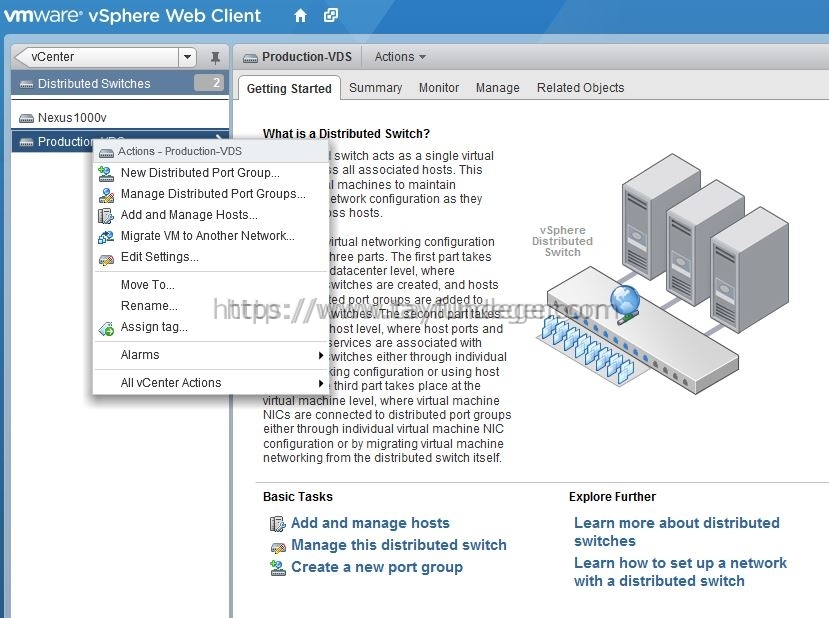Open the Monitor tab

[x=439, y=88]
